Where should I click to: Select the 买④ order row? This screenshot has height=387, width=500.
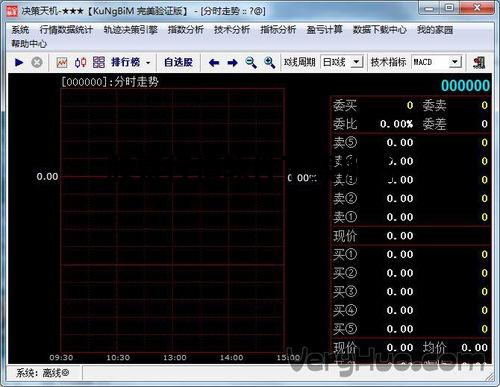(410, 310)
